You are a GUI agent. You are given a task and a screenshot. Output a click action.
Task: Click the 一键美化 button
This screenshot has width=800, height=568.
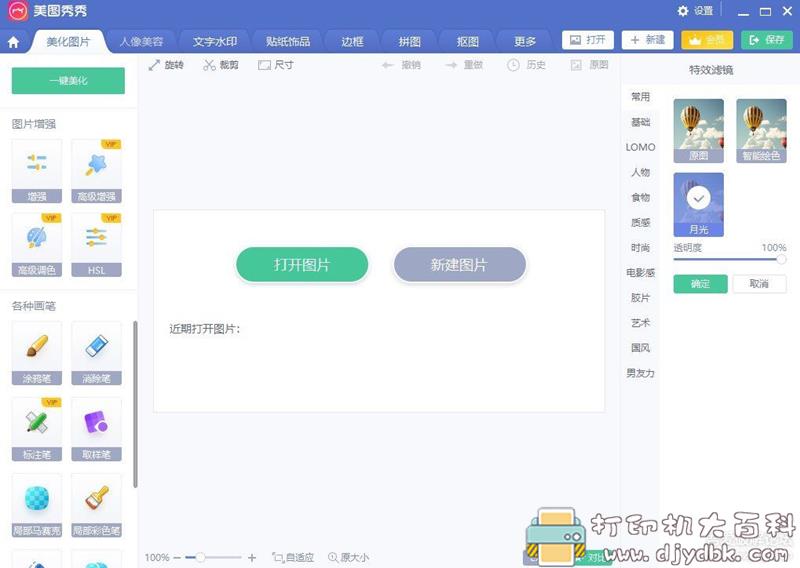coord(68,81)
